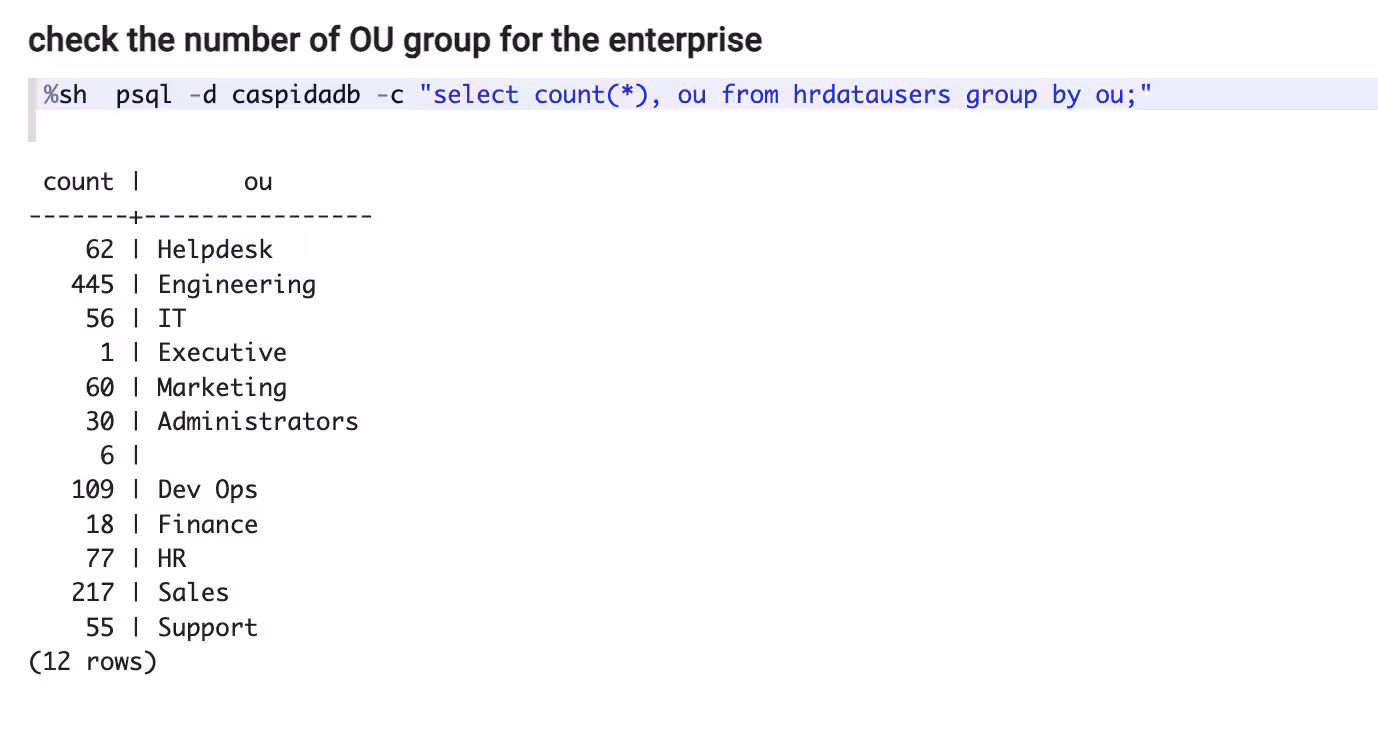The height and width of the screenshot is (736, 1378).
Task: Click the count 6 row with blank ou
Action: (x=107, y=456)
